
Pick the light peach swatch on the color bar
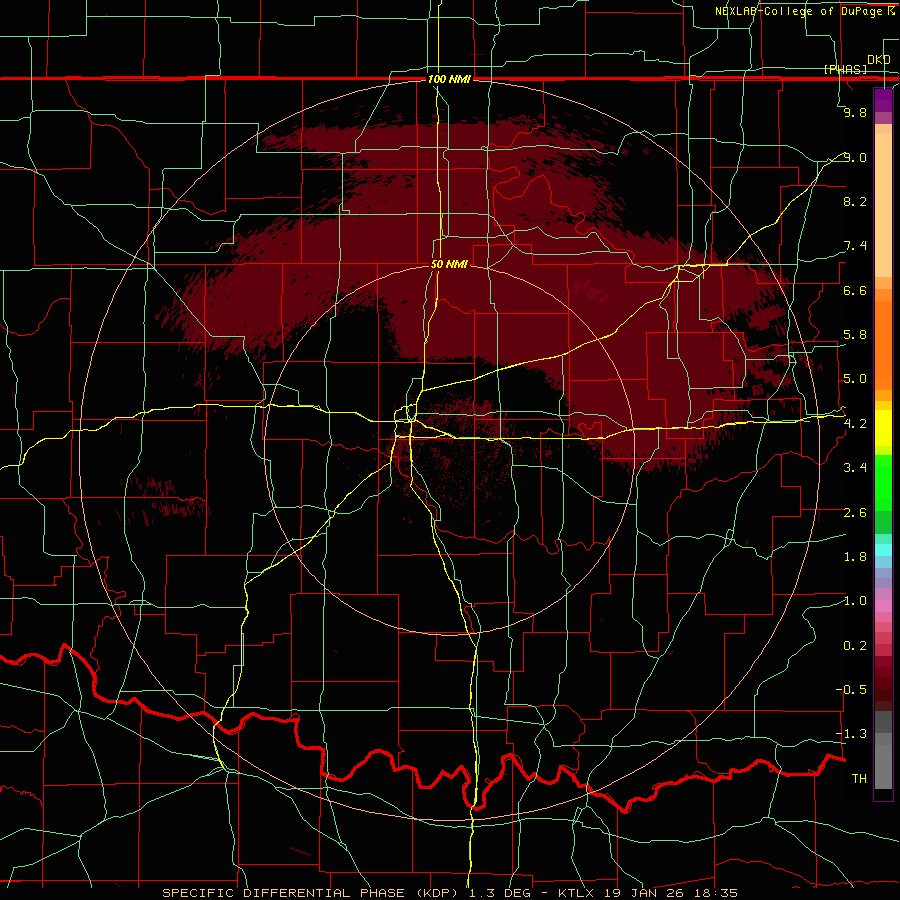click(x=883, y=205)
